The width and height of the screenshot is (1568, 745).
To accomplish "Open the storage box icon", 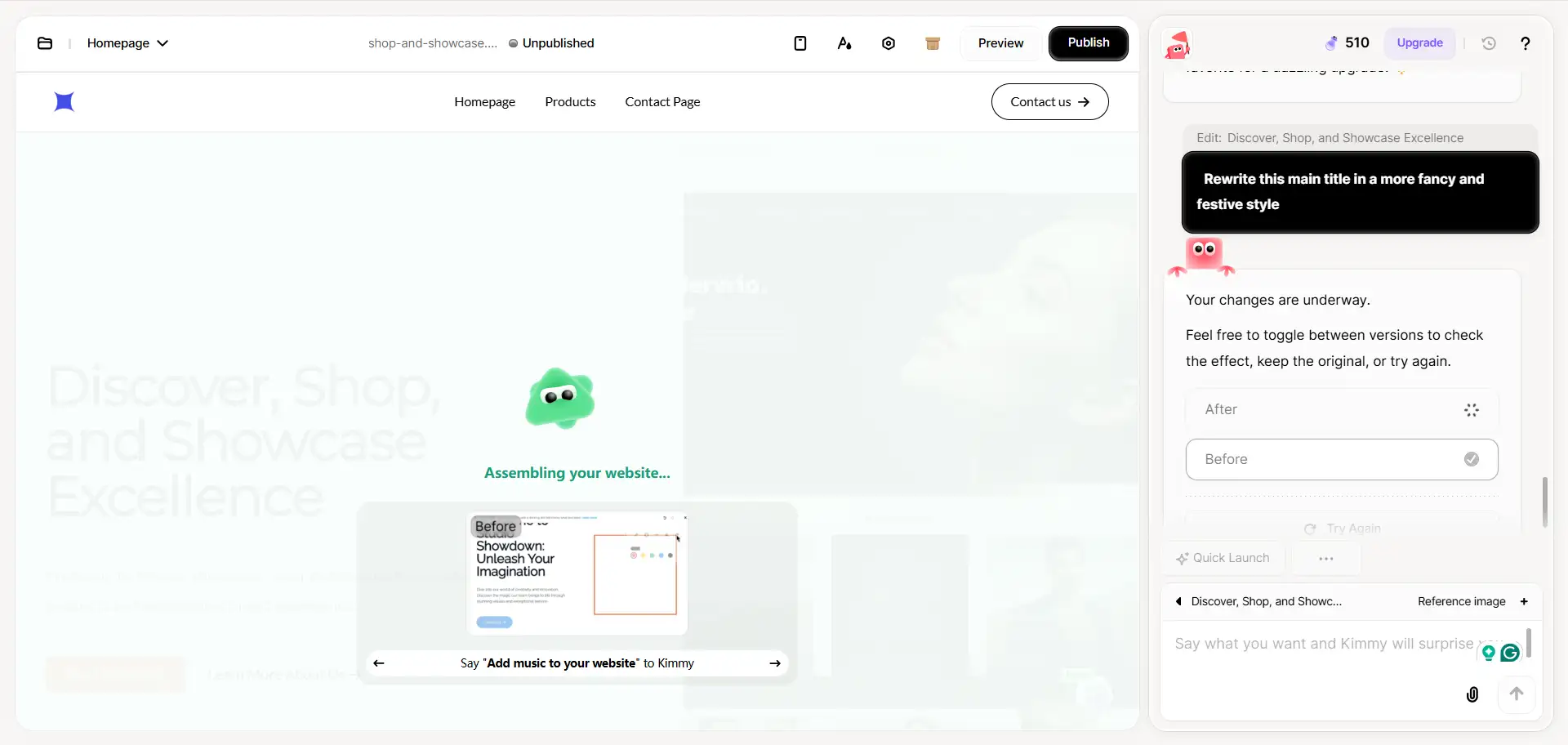I will point(933,43).
